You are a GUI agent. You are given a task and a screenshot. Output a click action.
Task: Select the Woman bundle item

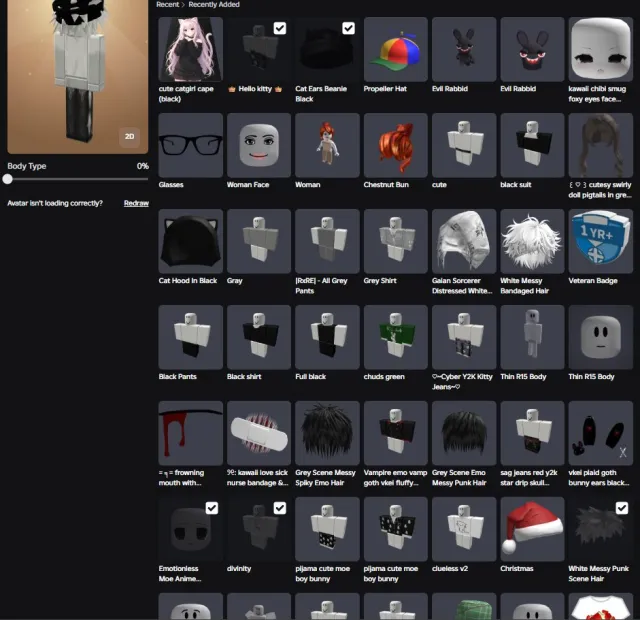(327, 145)
